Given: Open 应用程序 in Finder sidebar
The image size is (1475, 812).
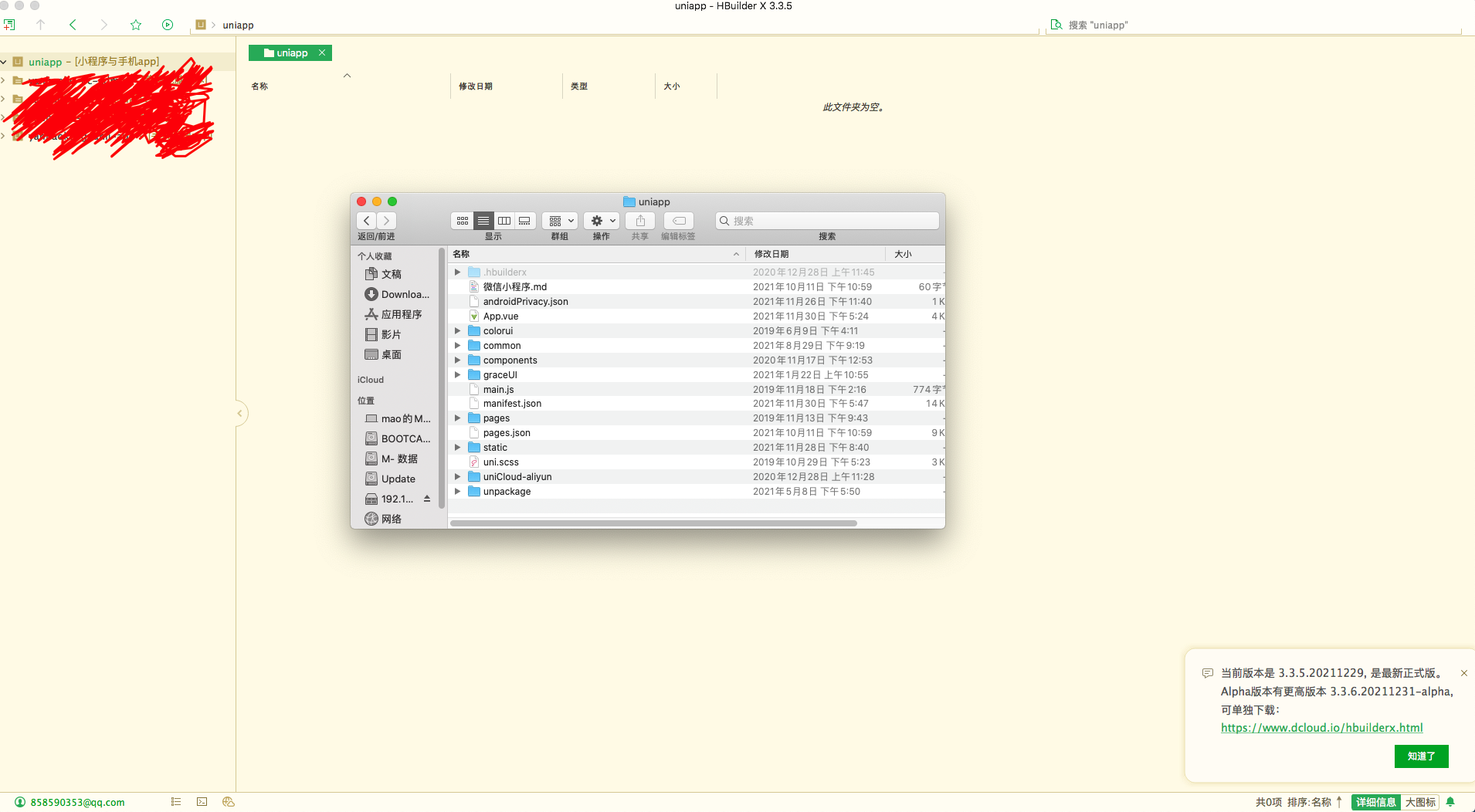Looking at the screenshot, I should pyautogui.click(x=401, y=314).
